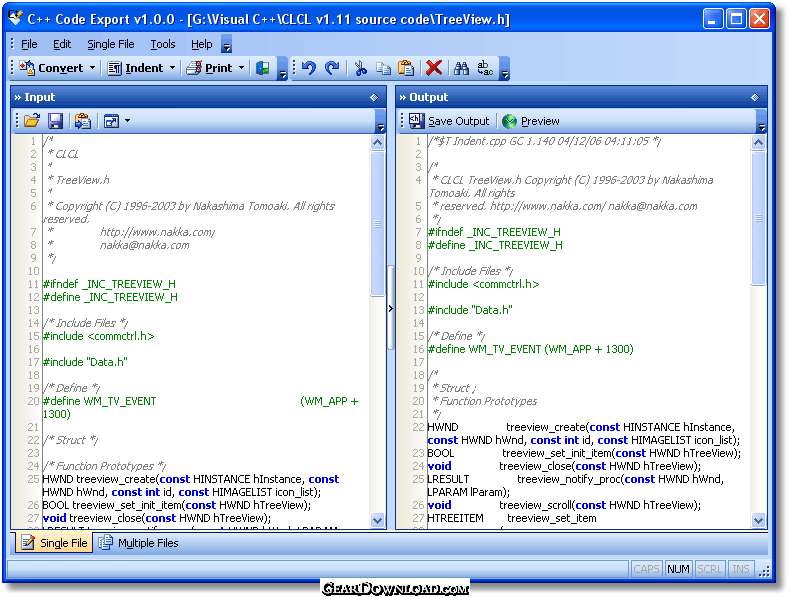Open the menu bar options chevron
This screenshot has height=597, width=790.
tap(227, 46)
